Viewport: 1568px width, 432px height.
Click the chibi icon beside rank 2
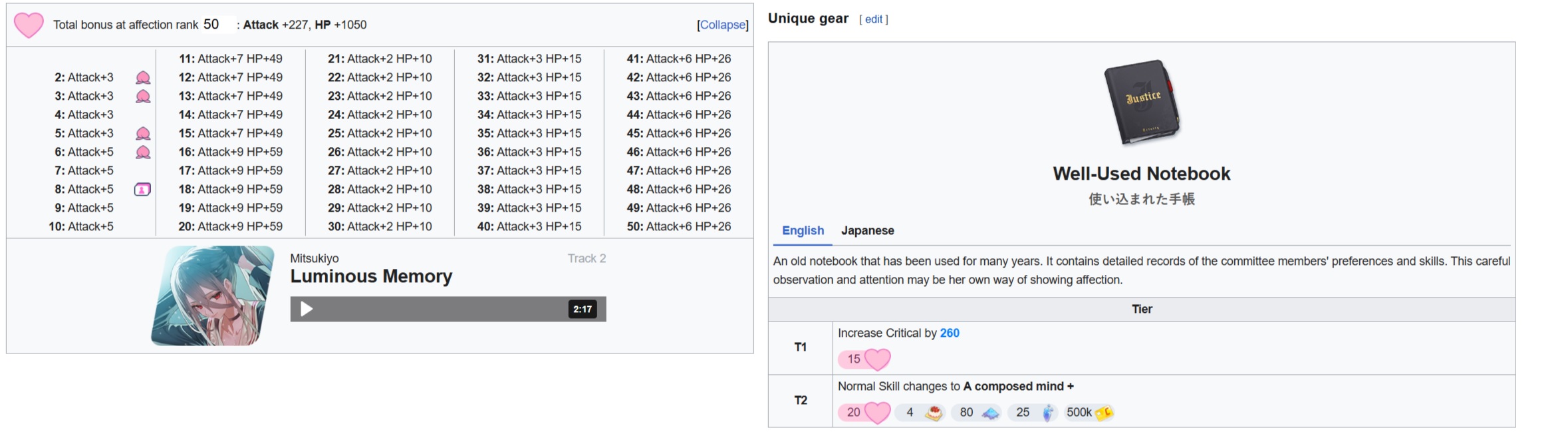(x=143, y=78)
